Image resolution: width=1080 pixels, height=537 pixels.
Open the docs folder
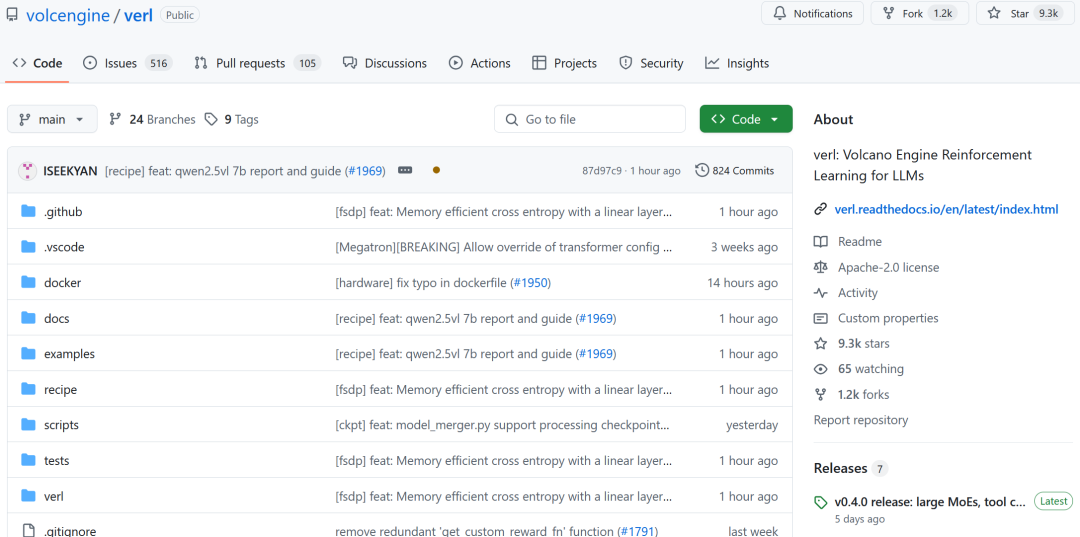pos(56,319)
